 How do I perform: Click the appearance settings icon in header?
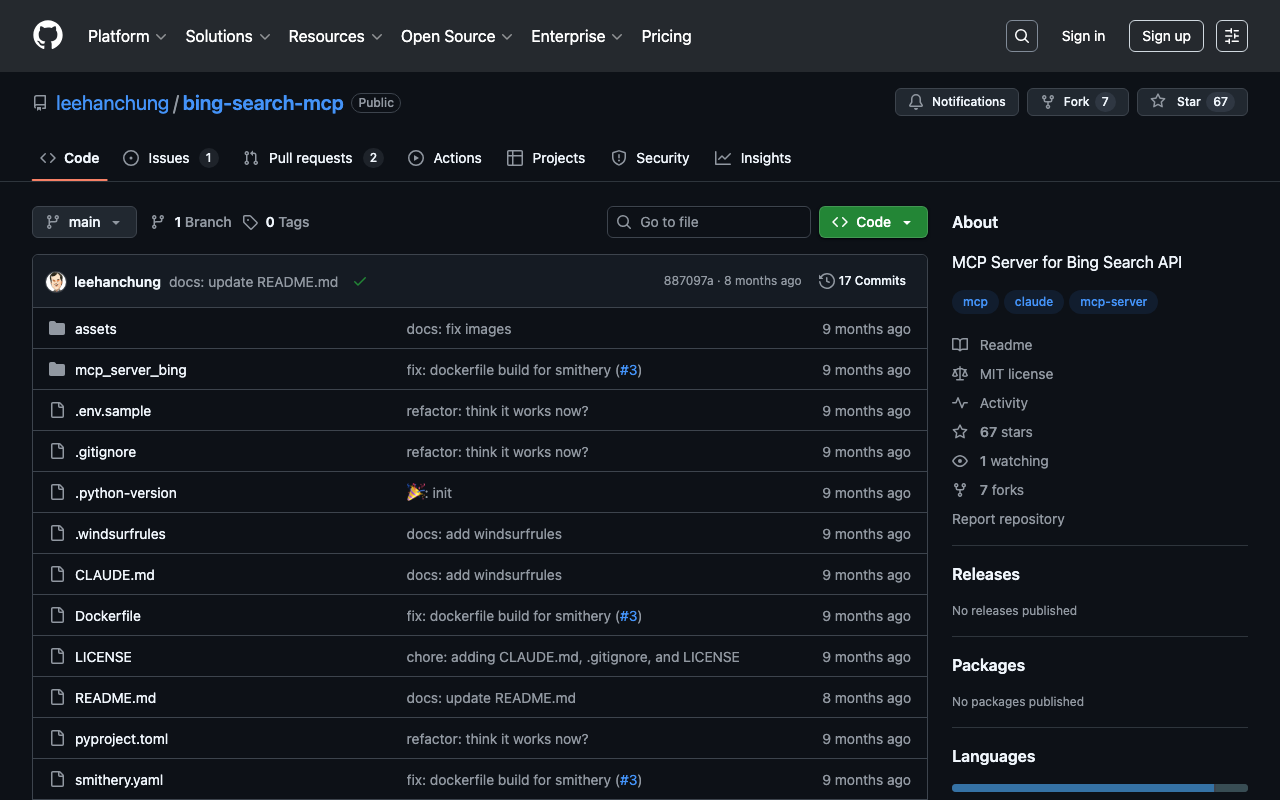1231,36
